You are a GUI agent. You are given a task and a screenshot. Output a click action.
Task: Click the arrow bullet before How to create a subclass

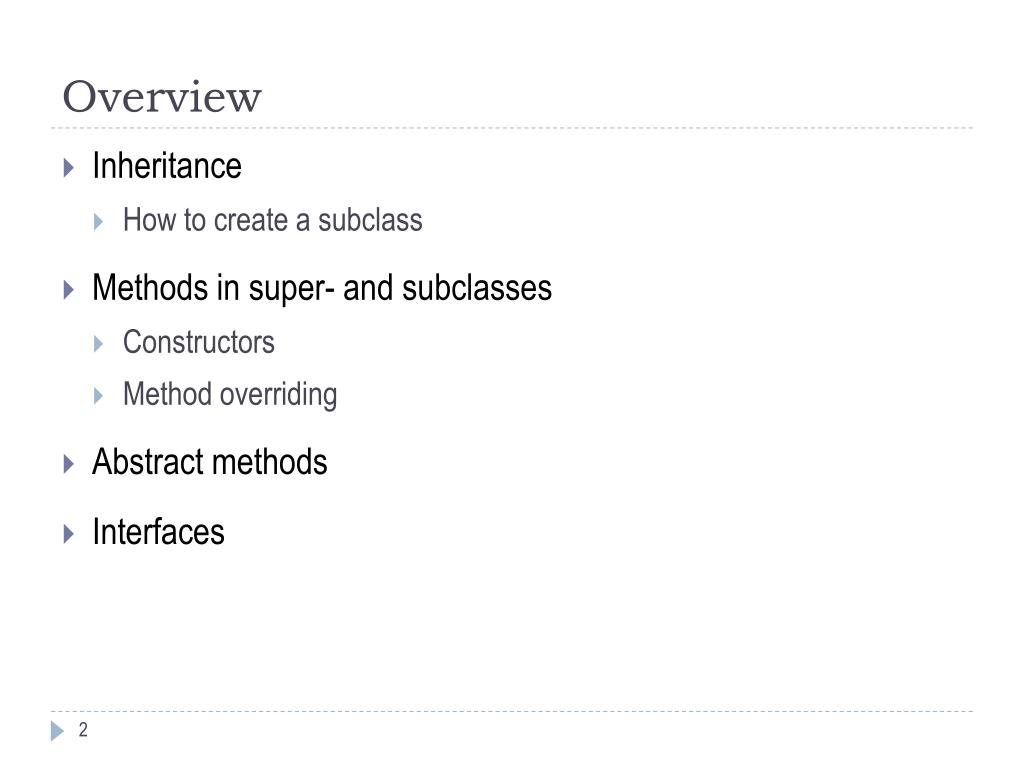pyautogui.click(x=99, y=221)
